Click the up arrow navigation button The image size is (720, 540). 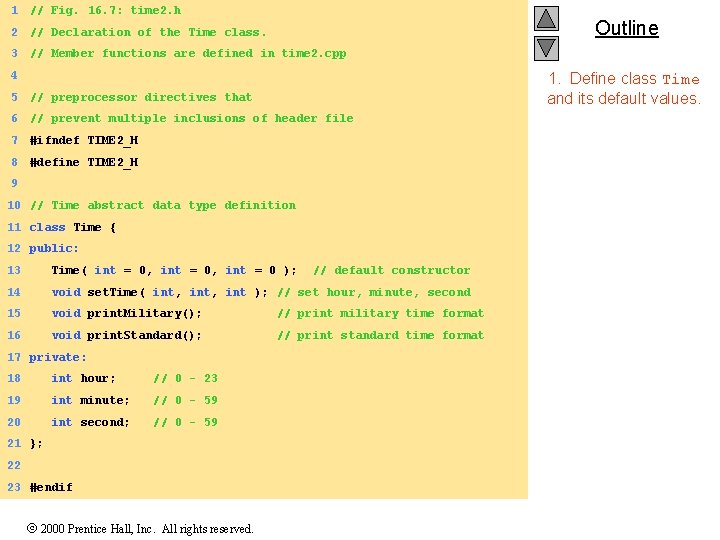546,18
